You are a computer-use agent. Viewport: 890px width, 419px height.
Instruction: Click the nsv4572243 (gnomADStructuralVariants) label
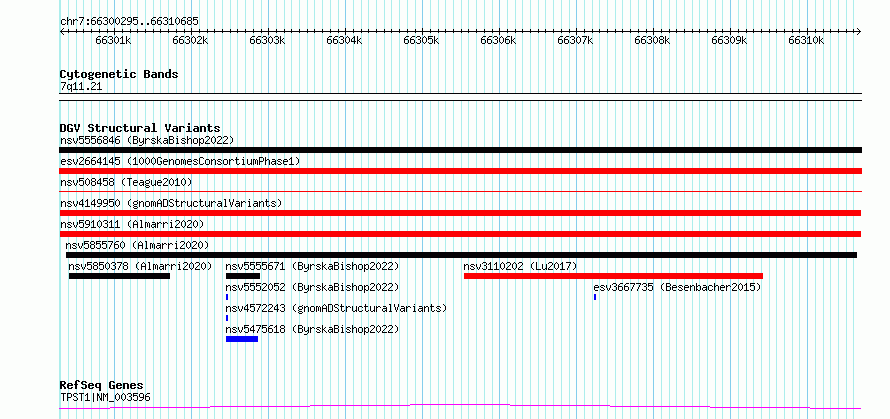(x=336, y=308)
